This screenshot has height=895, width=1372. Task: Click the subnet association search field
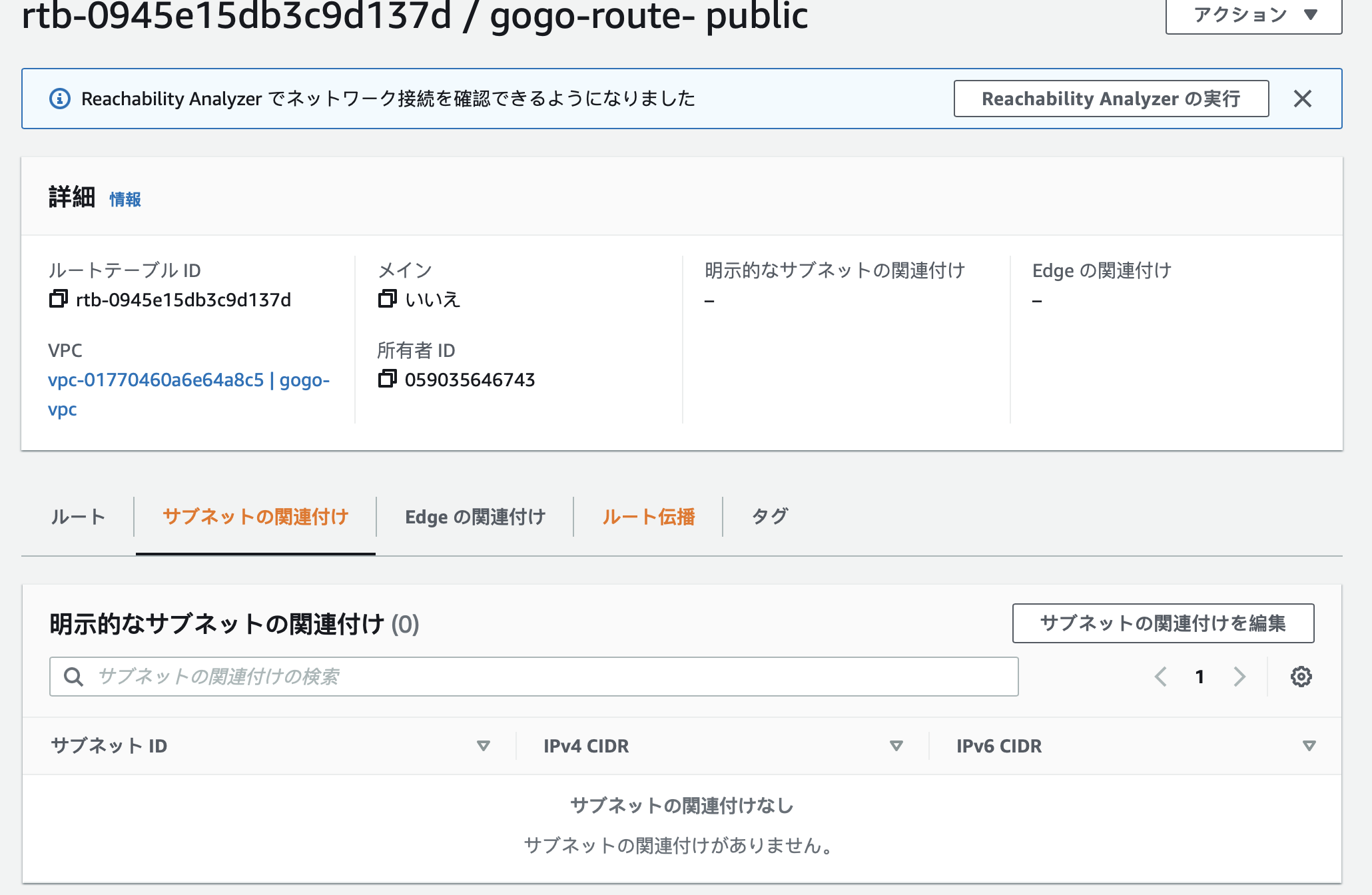coord(466,676)
